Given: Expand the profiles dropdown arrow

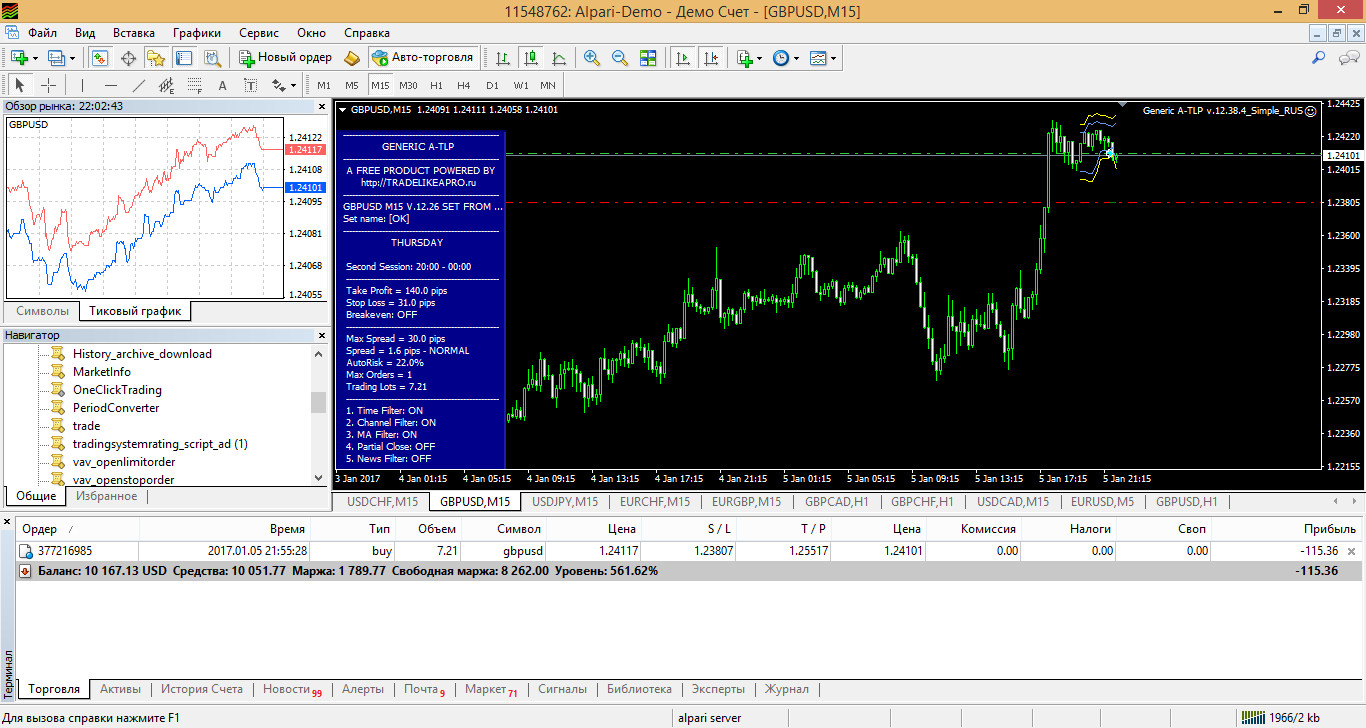Looking at the screenshot, I should point(72,58).
